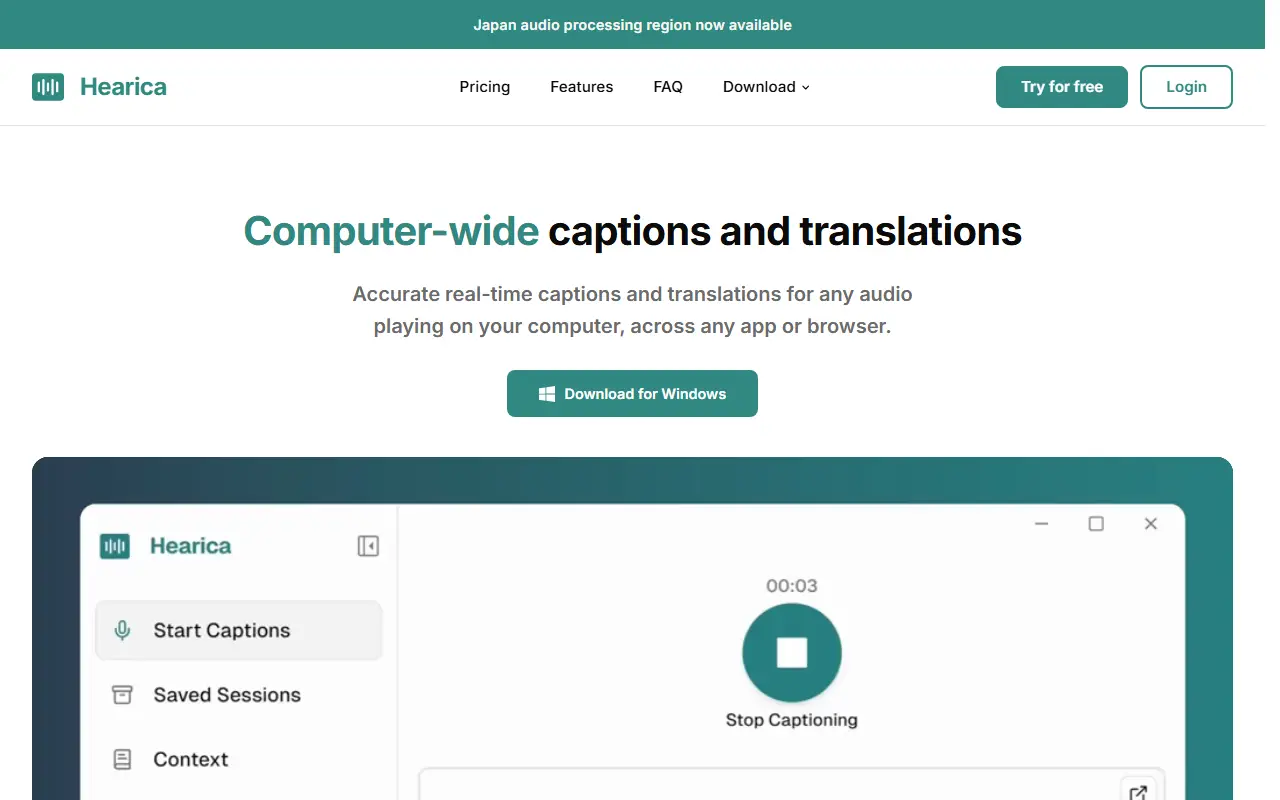Read the Japan audio processing region announcement

coord(632,25)
